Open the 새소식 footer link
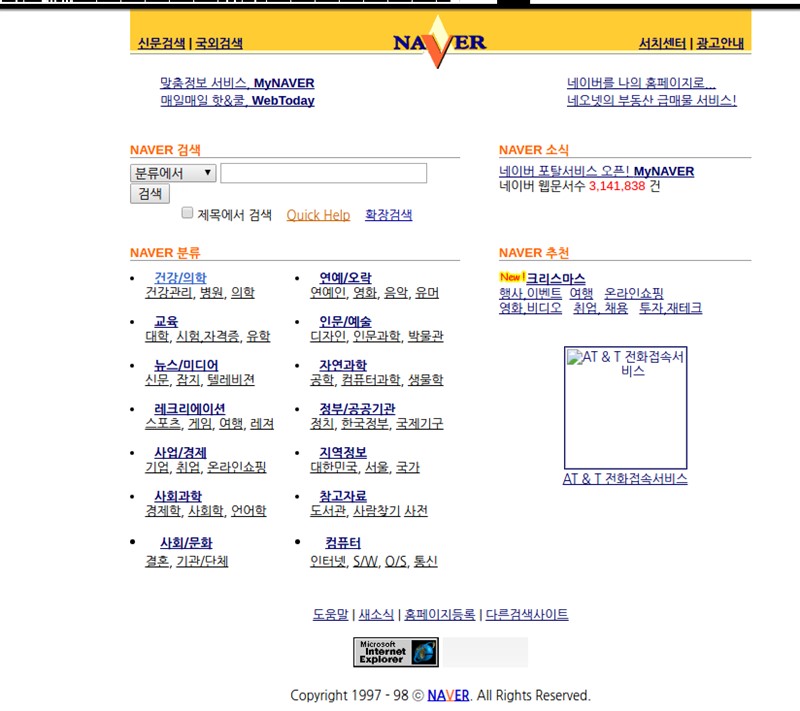The image size is (800, 711). point(377,615)
